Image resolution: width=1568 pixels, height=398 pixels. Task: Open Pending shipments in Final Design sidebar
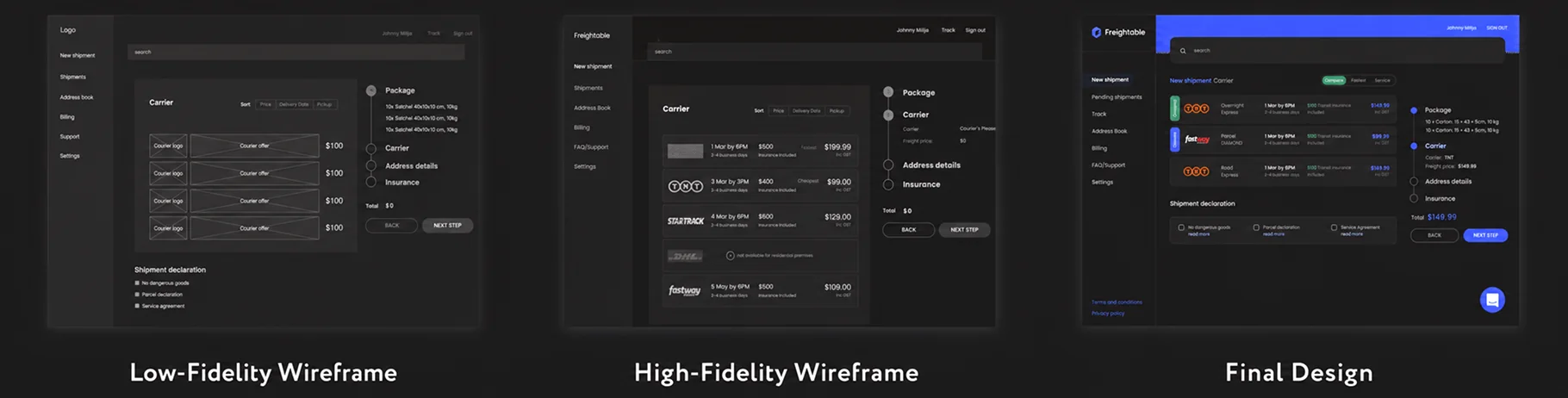pyautogui.click(x=1117, y=97)
